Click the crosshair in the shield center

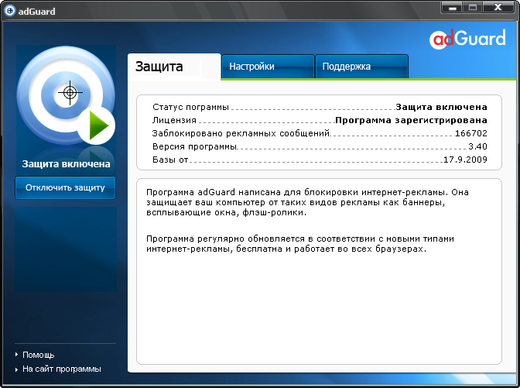[x=70, y=93]
